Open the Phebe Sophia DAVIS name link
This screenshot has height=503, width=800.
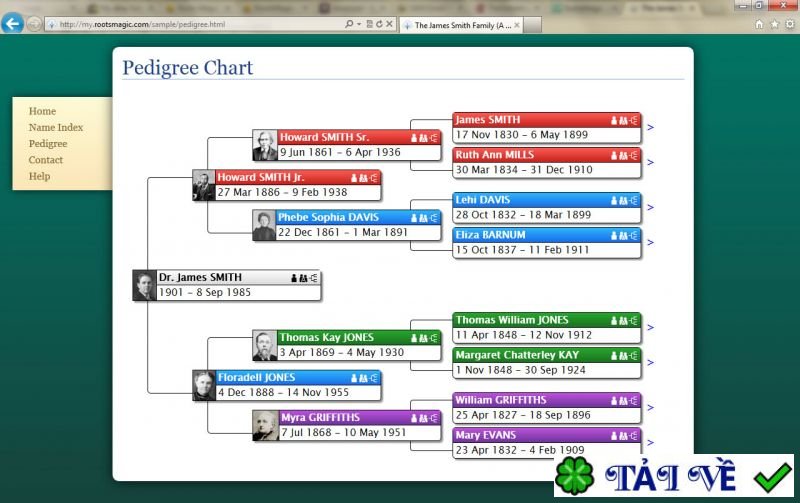pos(328,217)
